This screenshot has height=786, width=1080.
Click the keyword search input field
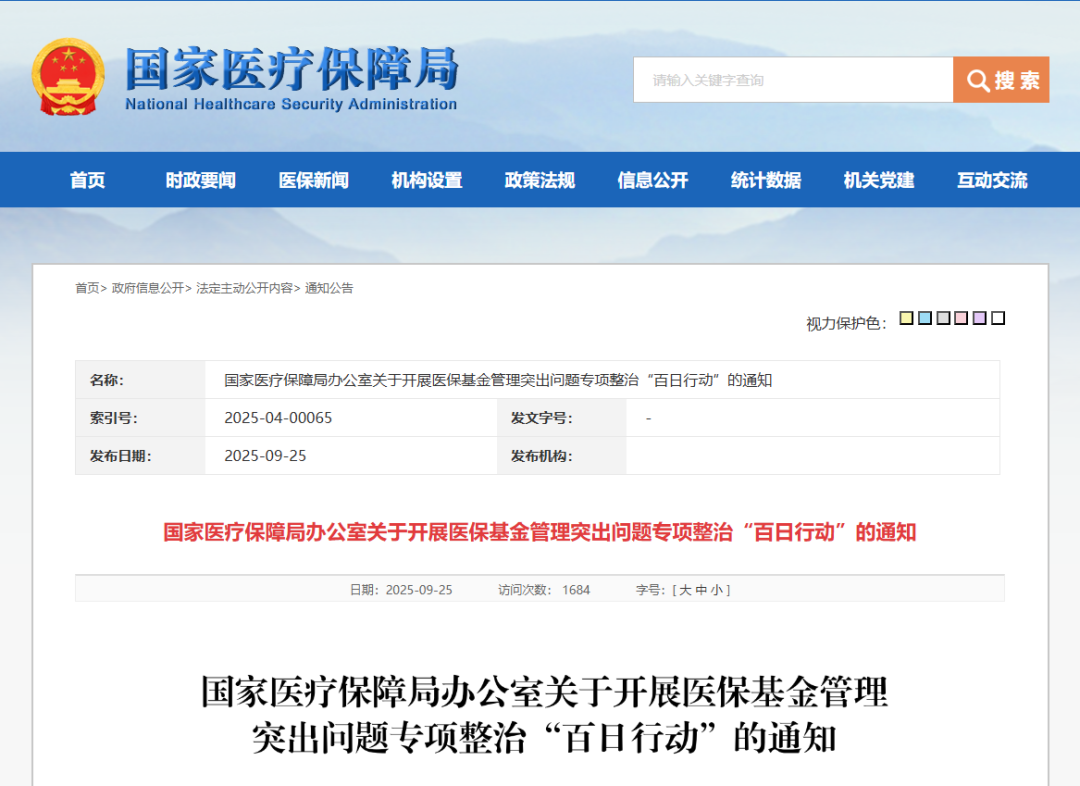tap(792, 80)
